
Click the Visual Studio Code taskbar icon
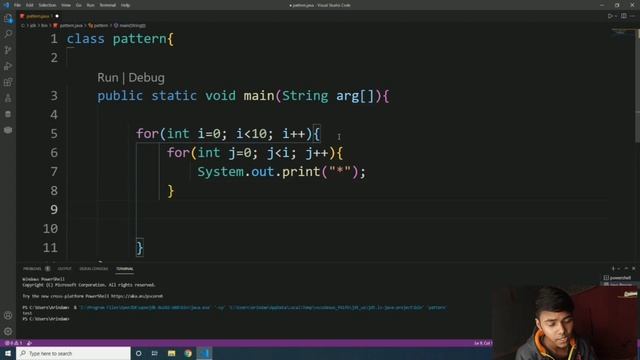tap(204, 353)
